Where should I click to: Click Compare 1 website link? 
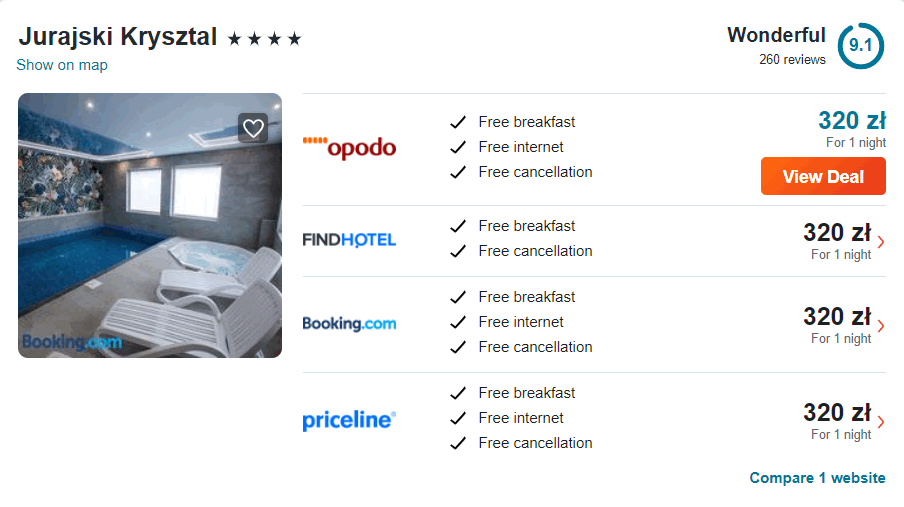(818, 478)
